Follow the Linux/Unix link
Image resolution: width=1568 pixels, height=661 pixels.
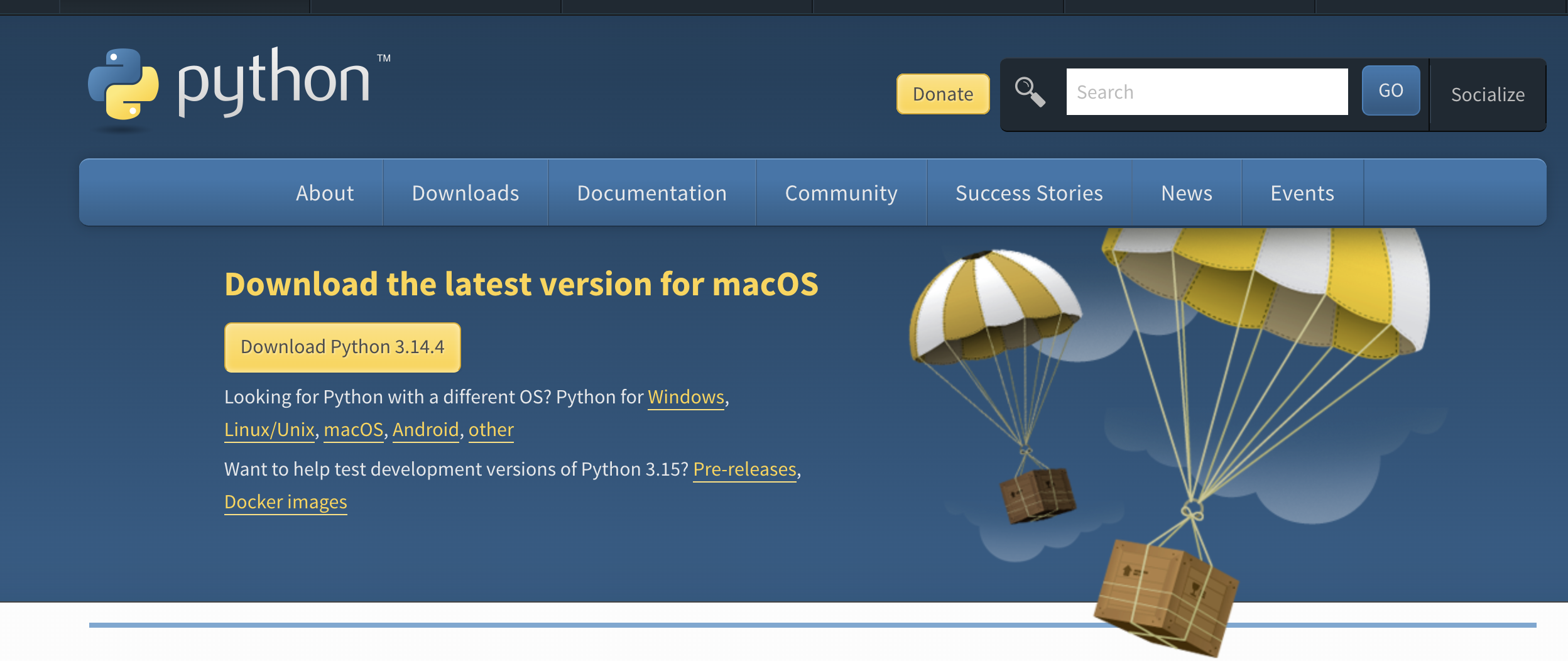(x=269, y=430)
